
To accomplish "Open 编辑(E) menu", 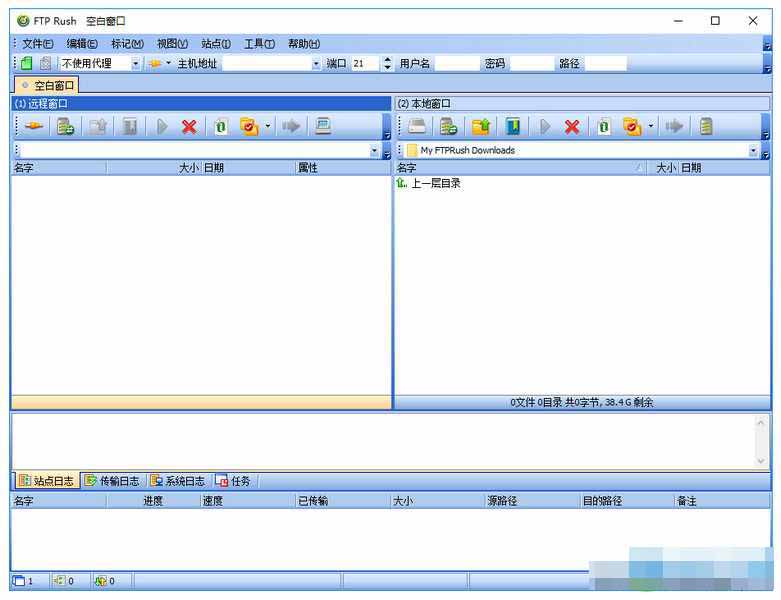I will (82, 44).
